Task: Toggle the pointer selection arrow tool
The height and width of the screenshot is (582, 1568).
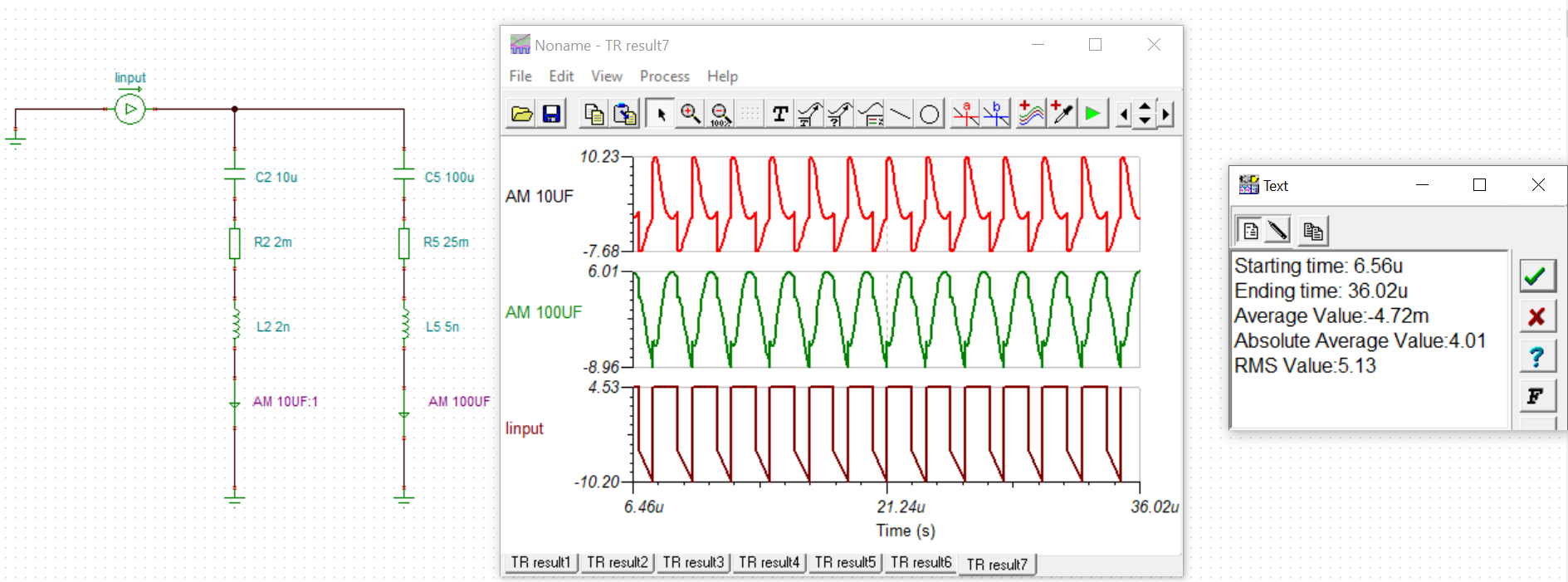Action: (661, 114)
